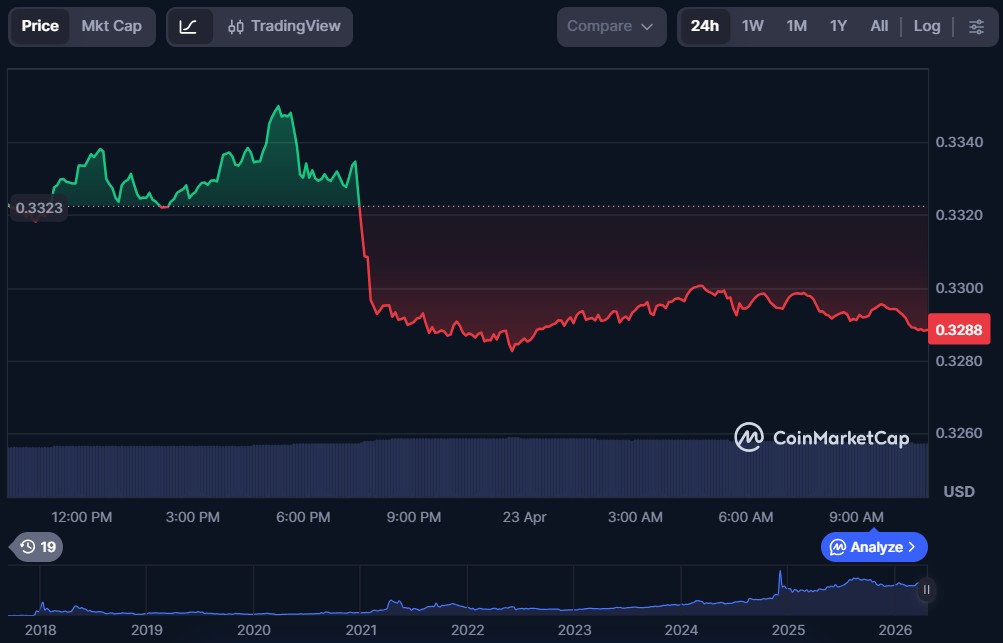Viewport: 1003px width, 643px height.
Task: Click the range slider pause handle
Action: [x=926, y=589]
